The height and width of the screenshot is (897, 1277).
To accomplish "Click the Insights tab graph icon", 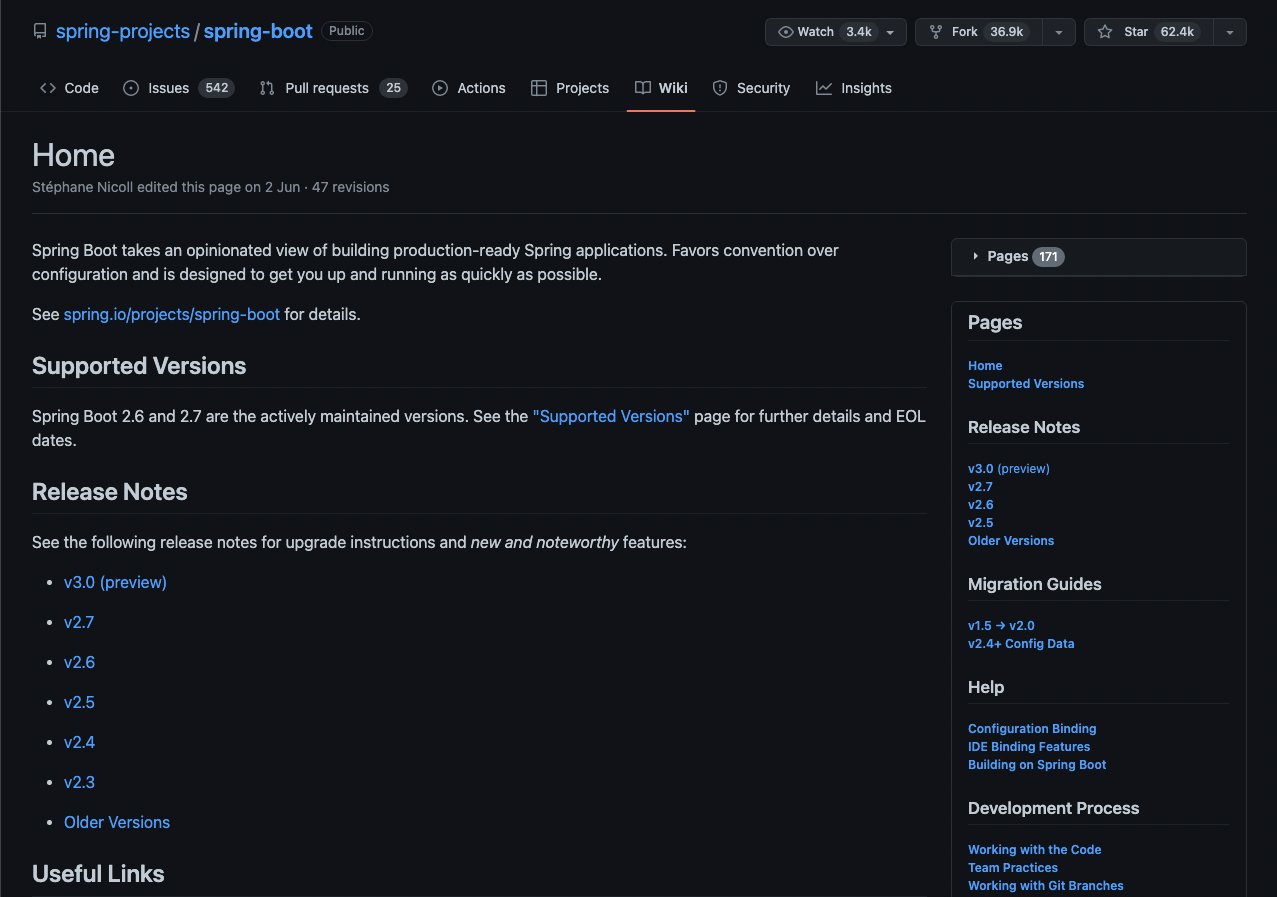I will tap(824, 88).
